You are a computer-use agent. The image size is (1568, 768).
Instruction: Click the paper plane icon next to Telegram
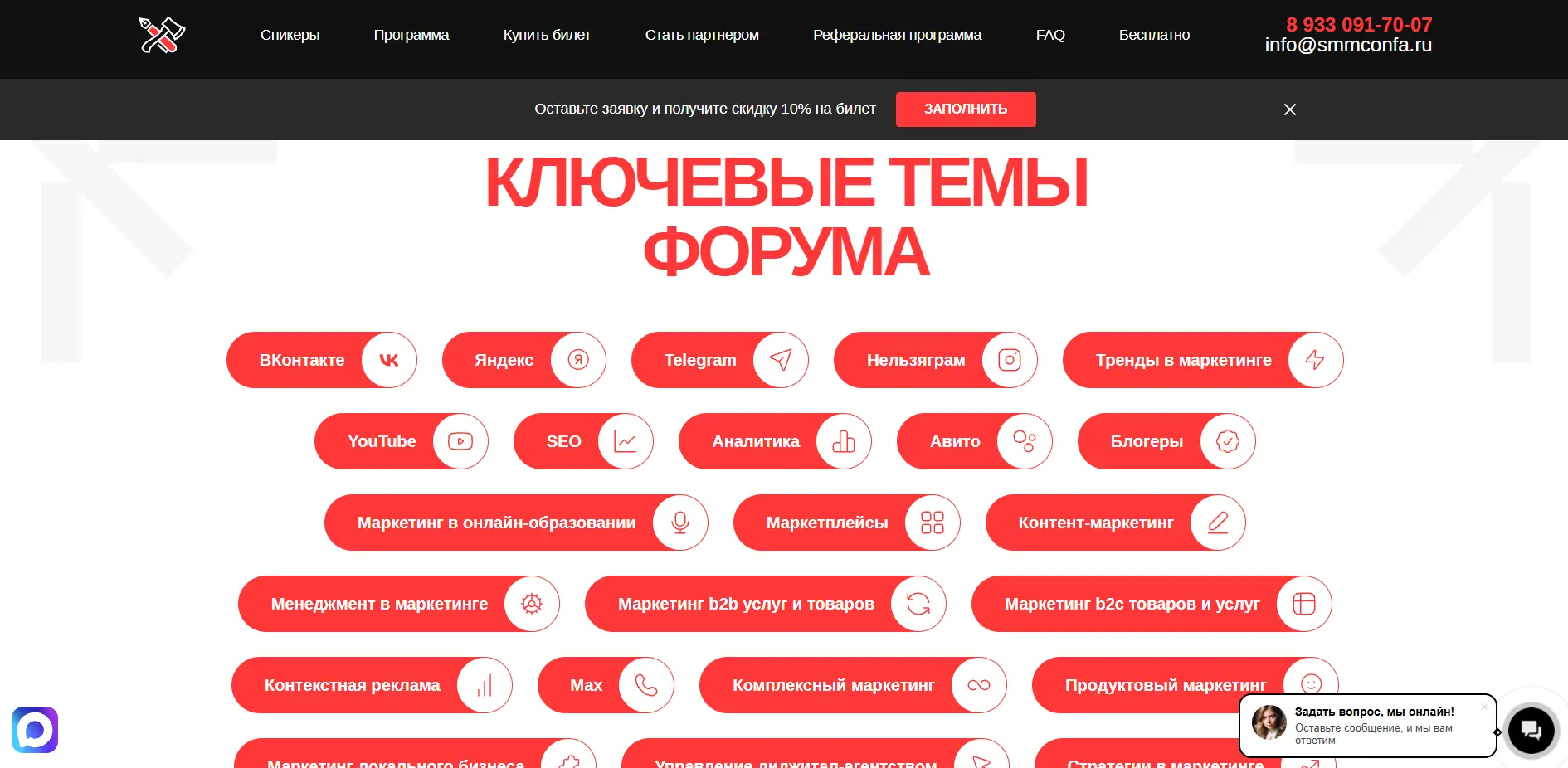click(x=781, y=360)
